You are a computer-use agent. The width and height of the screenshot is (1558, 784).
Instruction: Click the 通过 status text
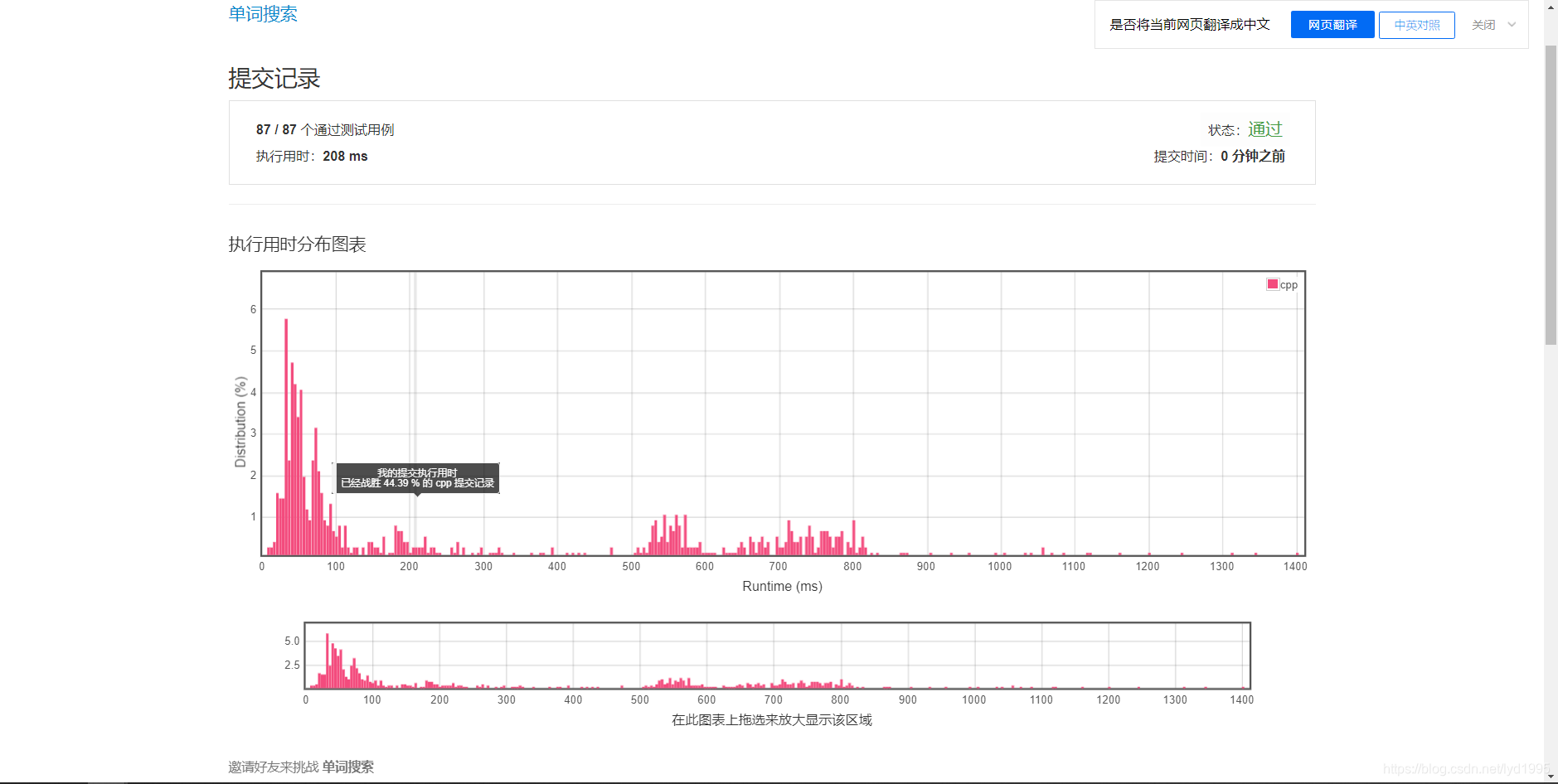click(1265, 129)
